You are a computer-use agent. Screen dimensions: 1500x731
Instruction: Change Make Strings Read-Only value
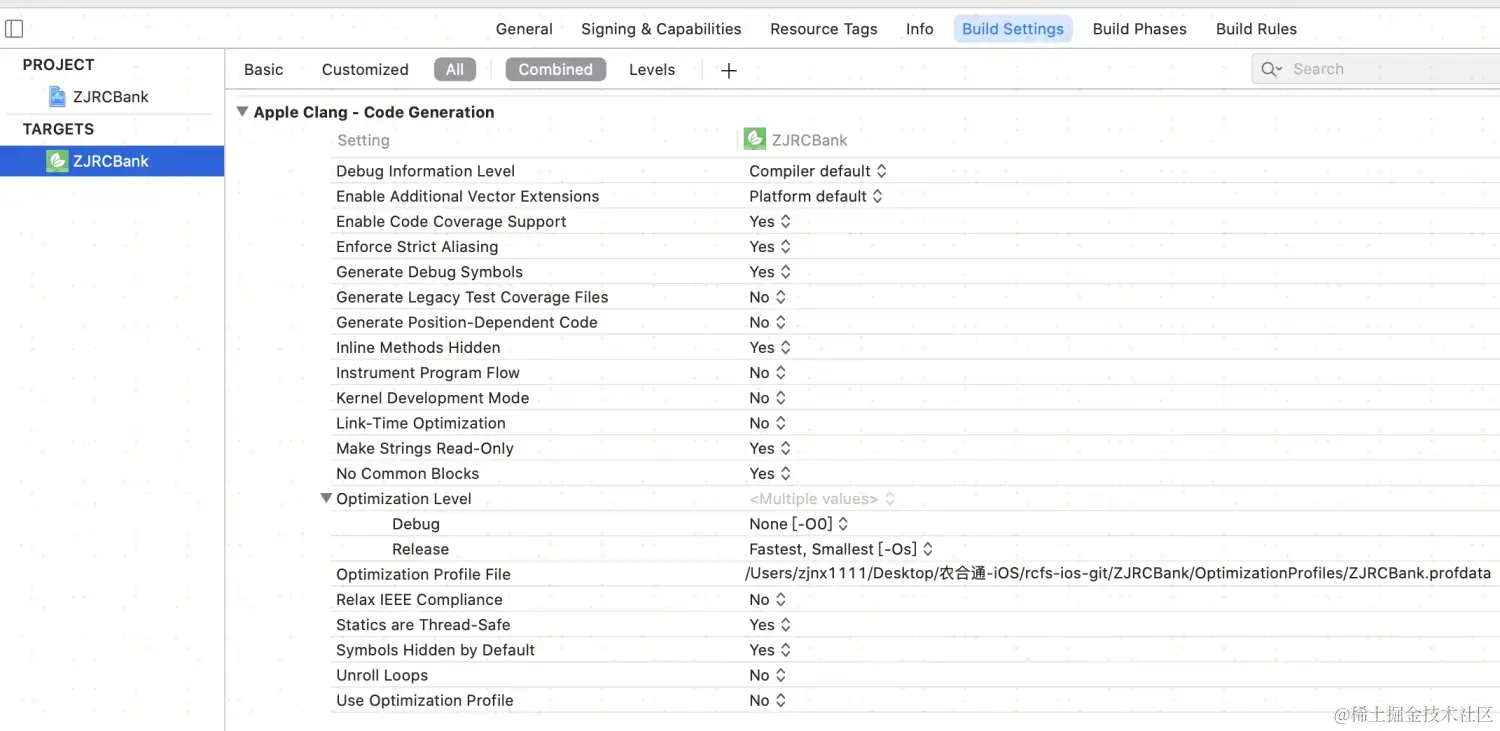(770, 448)
